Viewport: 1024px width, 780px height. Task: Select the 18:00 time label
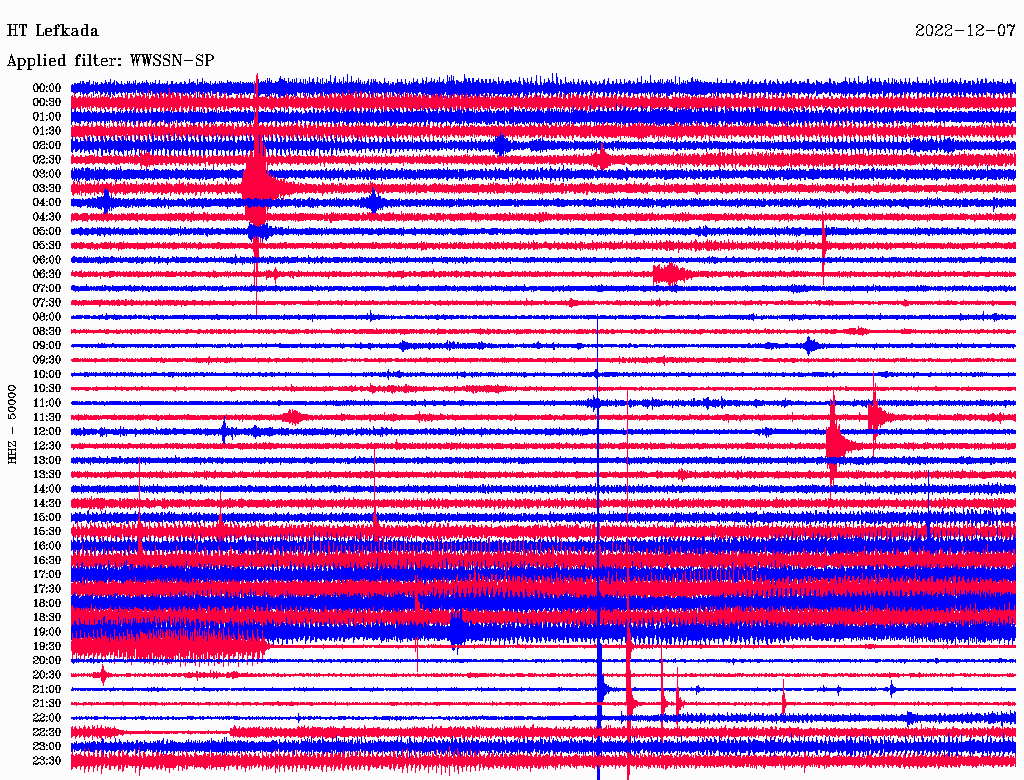46,604
